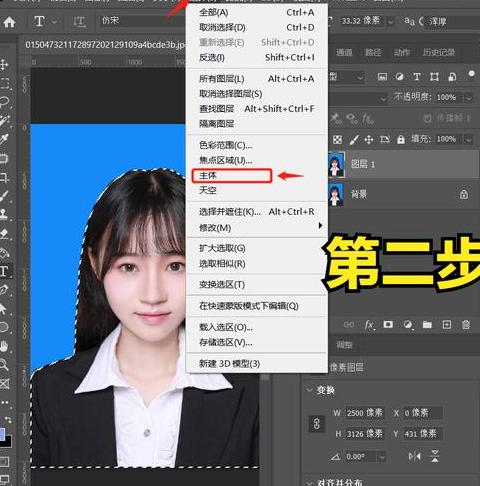
Task: Click the layer effects fx icon
Action: click(x=369, y=324)
